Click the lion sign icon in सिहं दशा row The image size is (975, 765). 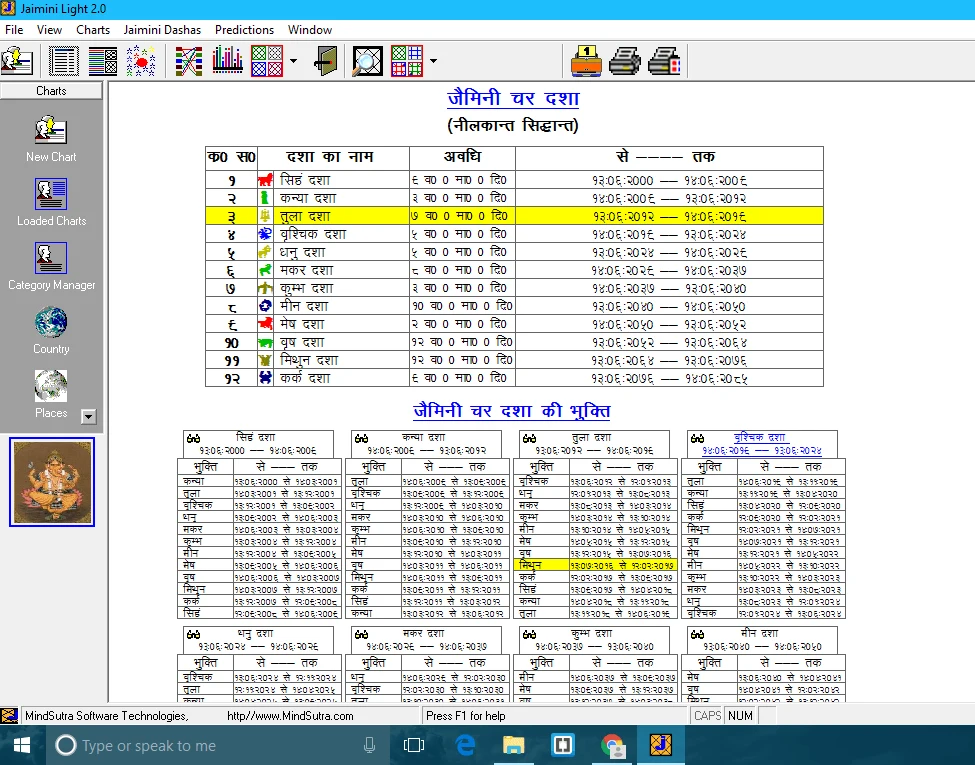coord(266,180)
